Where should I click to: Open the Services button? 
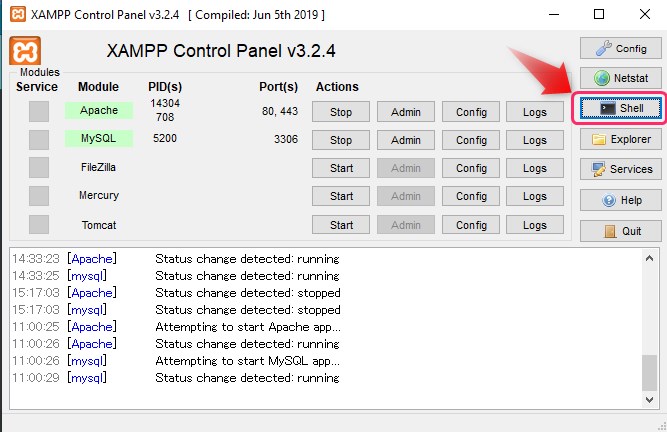tap(620, 169)
